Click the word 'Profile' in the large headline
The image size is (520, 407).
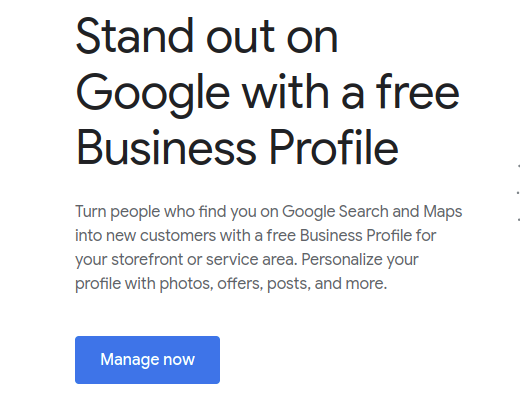click(334, 147)
